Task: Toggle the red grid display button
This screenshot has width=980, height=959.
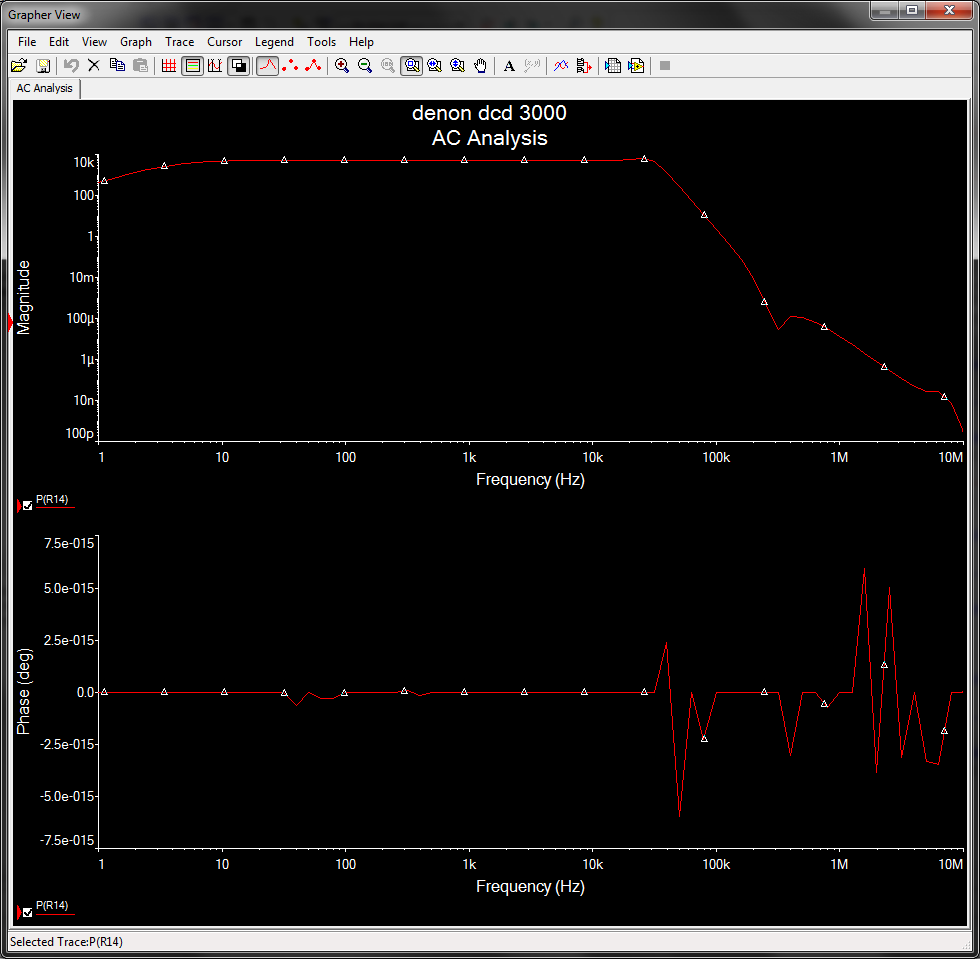Action: 169,66
